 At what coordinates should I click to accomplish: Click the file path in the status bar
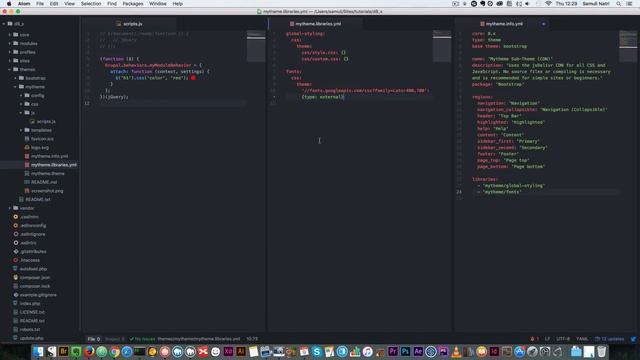[x=199, y=339]
